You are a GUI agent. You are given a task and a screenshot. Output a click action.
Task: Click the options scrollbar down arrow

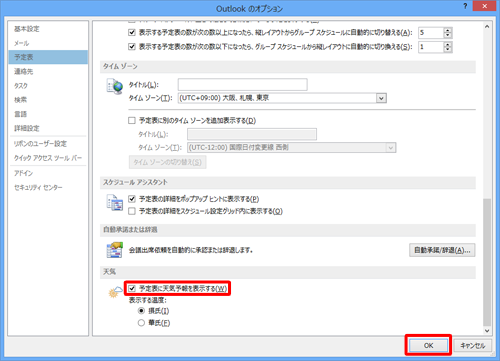pos(487,331)
